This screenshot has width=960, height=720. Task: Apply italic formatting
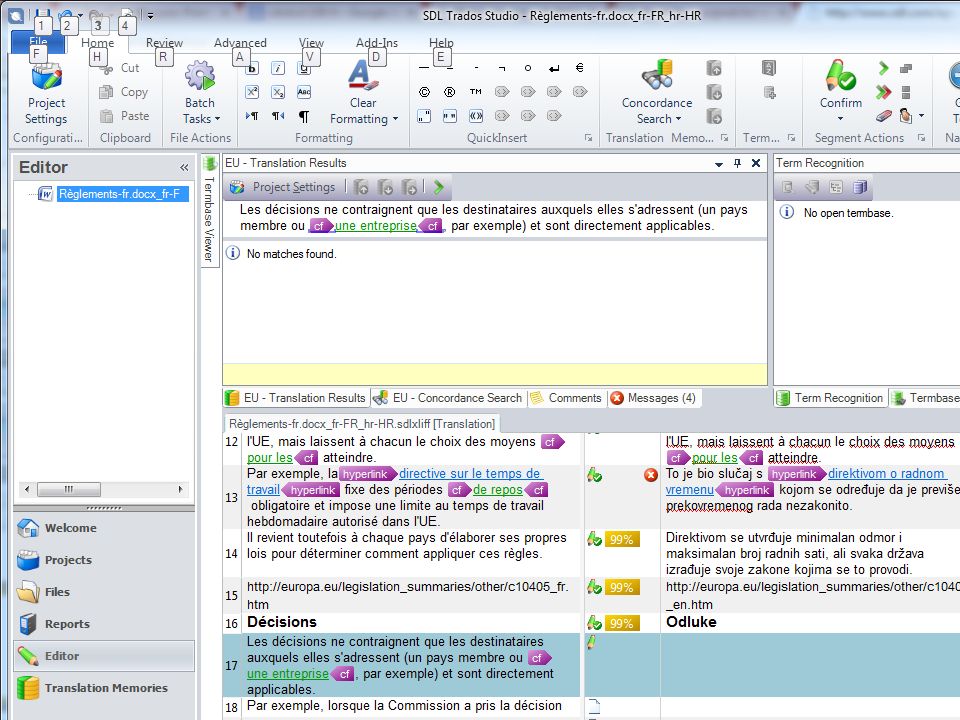(x=278, y=69)
